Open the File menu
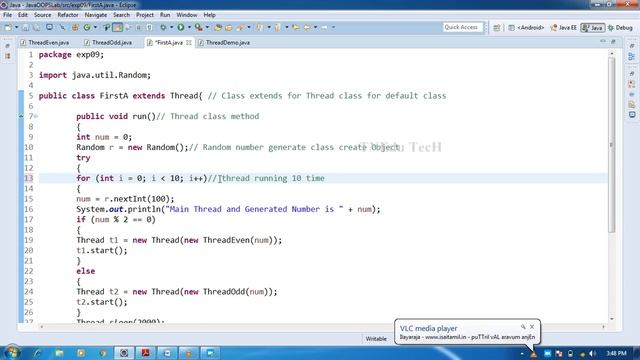The height and width of the screenshot is (360, 640). [x=7, y=15]
